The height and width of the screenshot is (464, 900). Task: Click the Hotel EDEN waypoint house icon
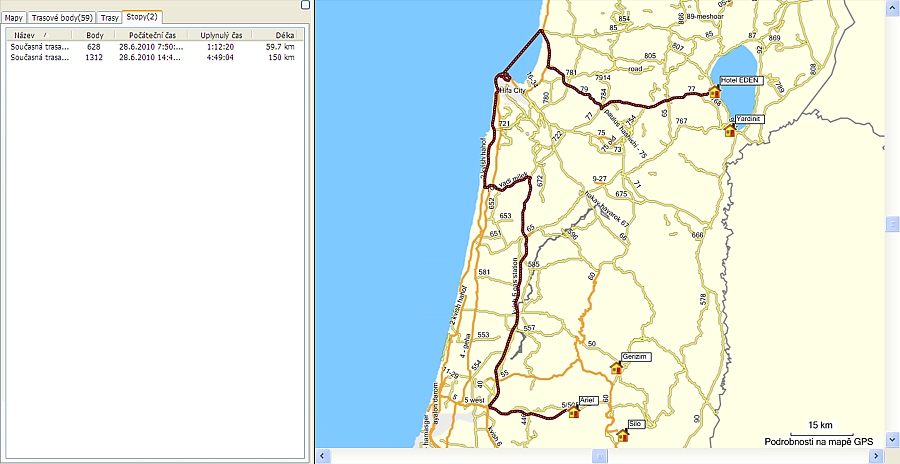[715, 92]
